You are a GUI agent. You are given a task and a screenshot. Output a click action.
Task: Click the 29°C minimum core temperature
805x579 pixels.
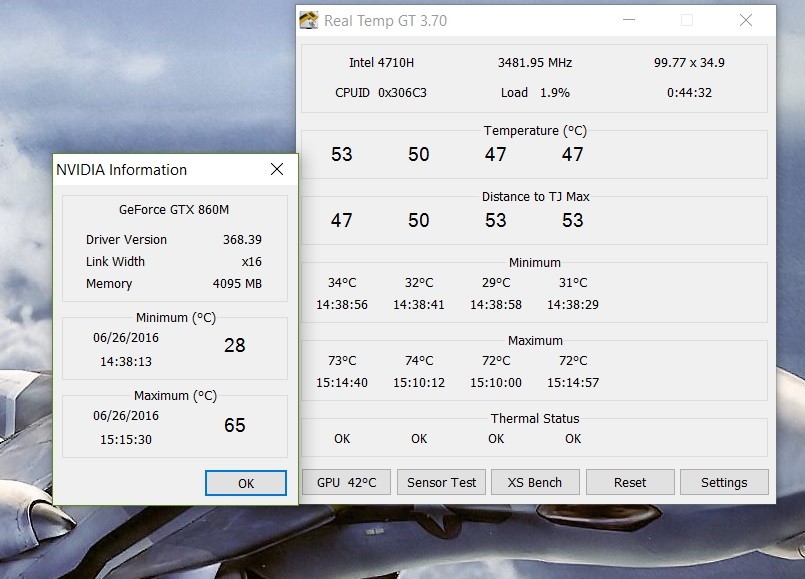496,283
